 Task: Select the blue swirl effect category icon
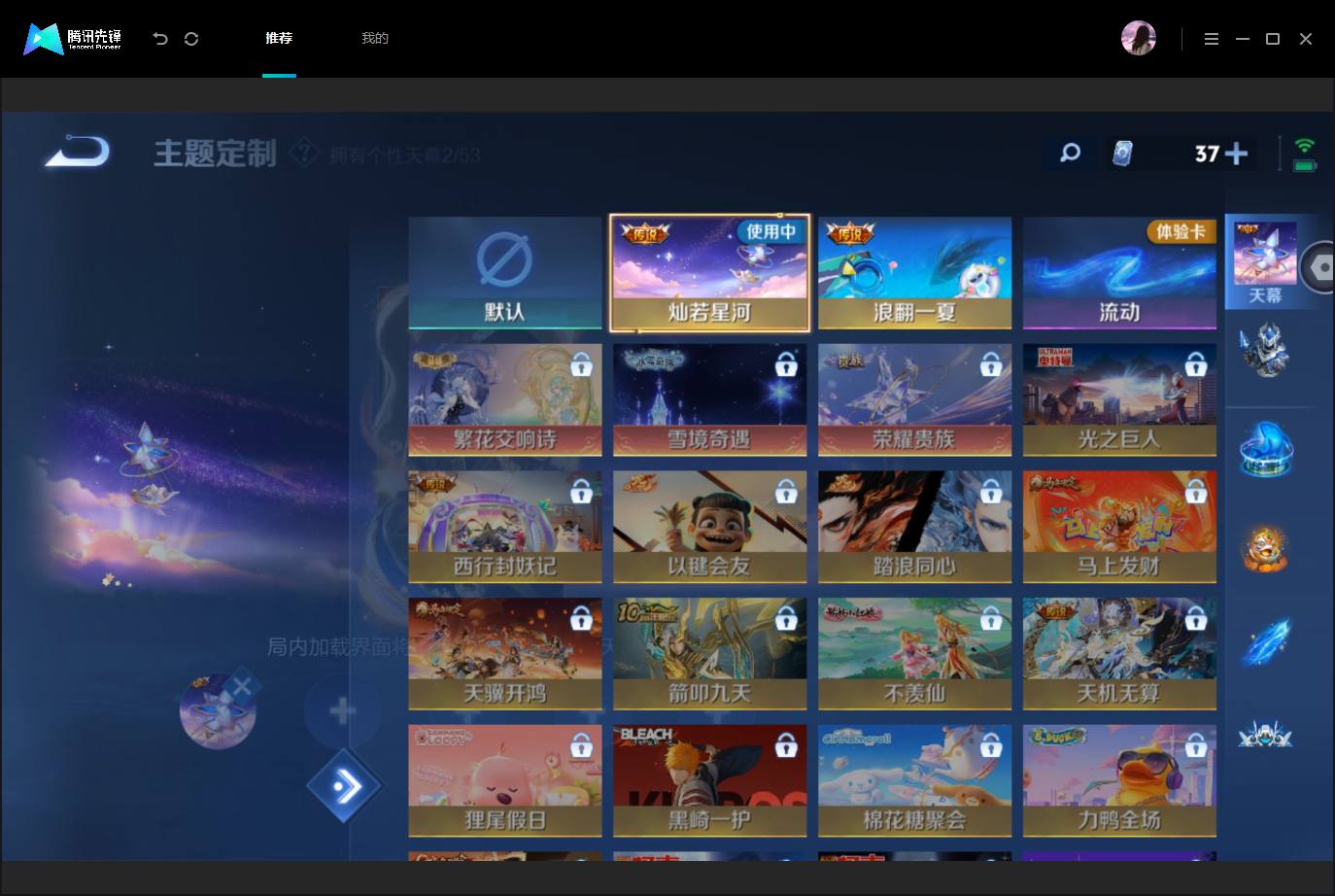[x=1265, y=449]
